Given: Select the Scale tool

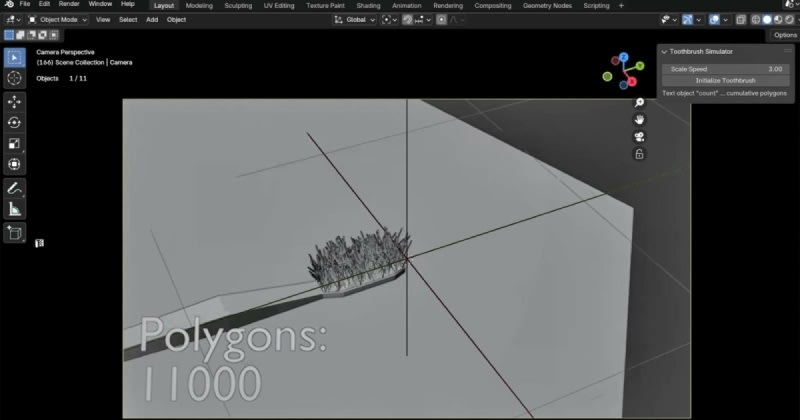Looking at the screenshot, I should pos(15,143).
